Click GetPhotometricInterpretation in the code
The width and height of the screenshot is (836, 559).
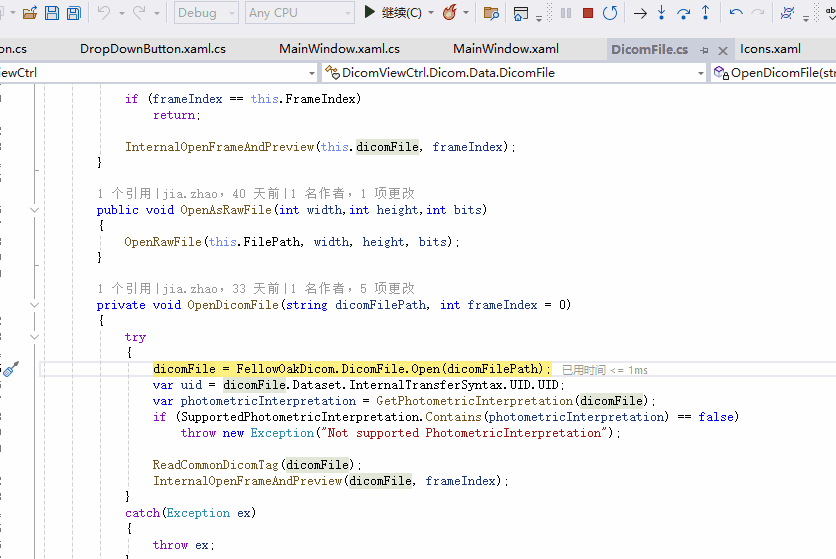tap(475, 401)
